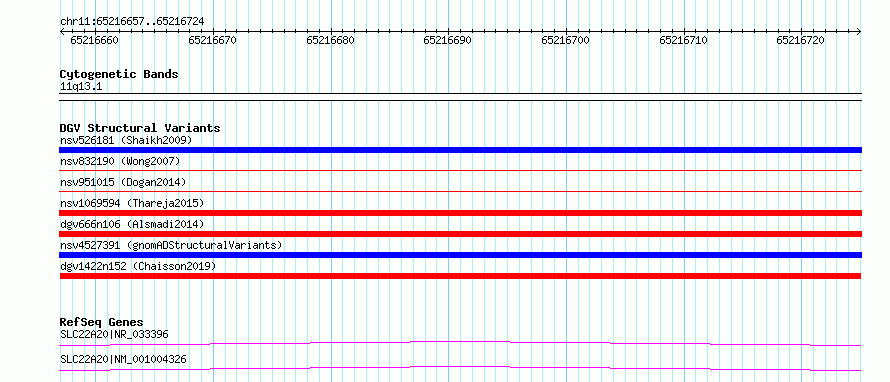Open SLC22A20|NR_033396 gene label
This screenshot has height=382, width=890.
click(114, 334)
